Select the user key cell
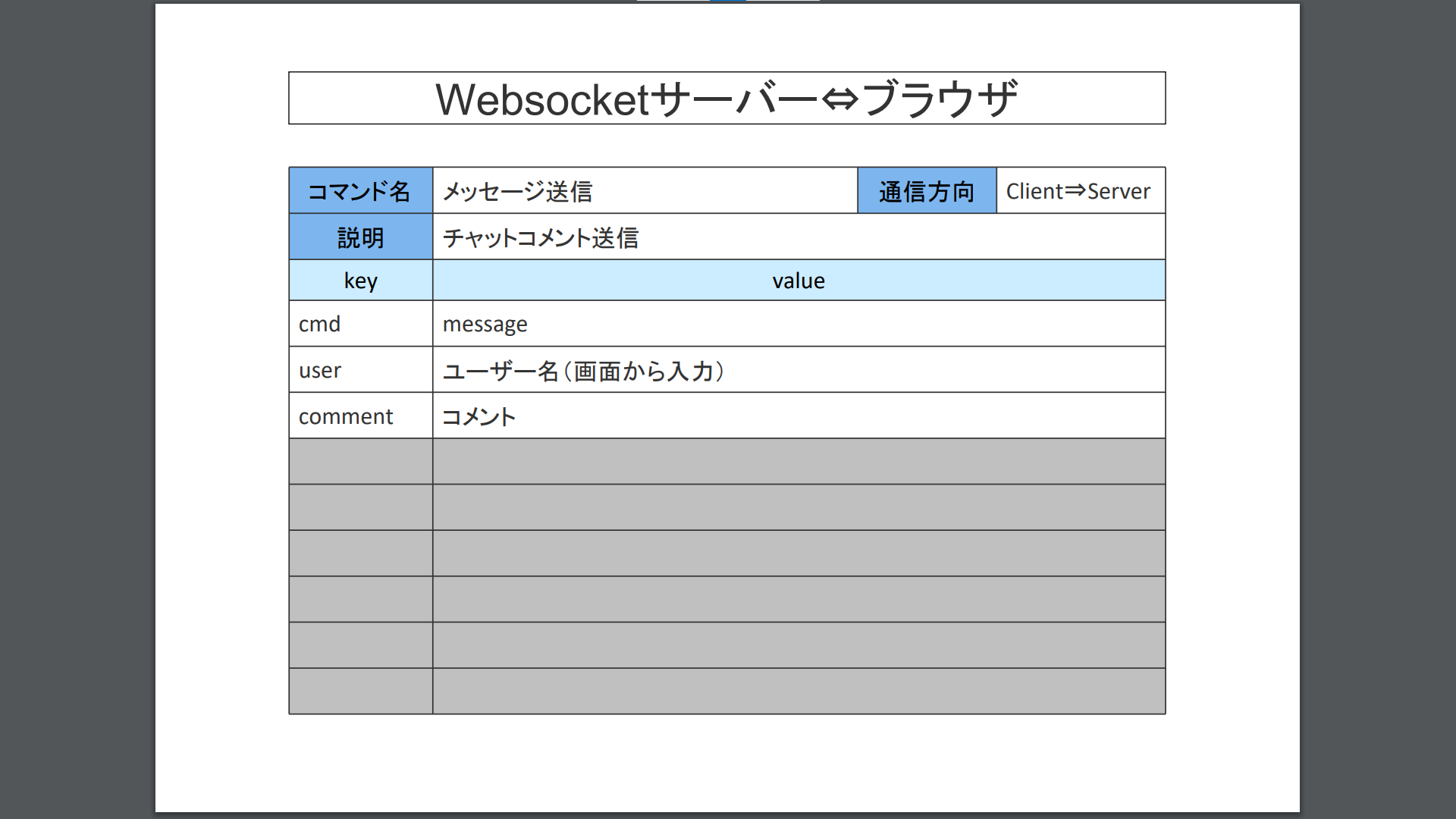 point(360,370)
